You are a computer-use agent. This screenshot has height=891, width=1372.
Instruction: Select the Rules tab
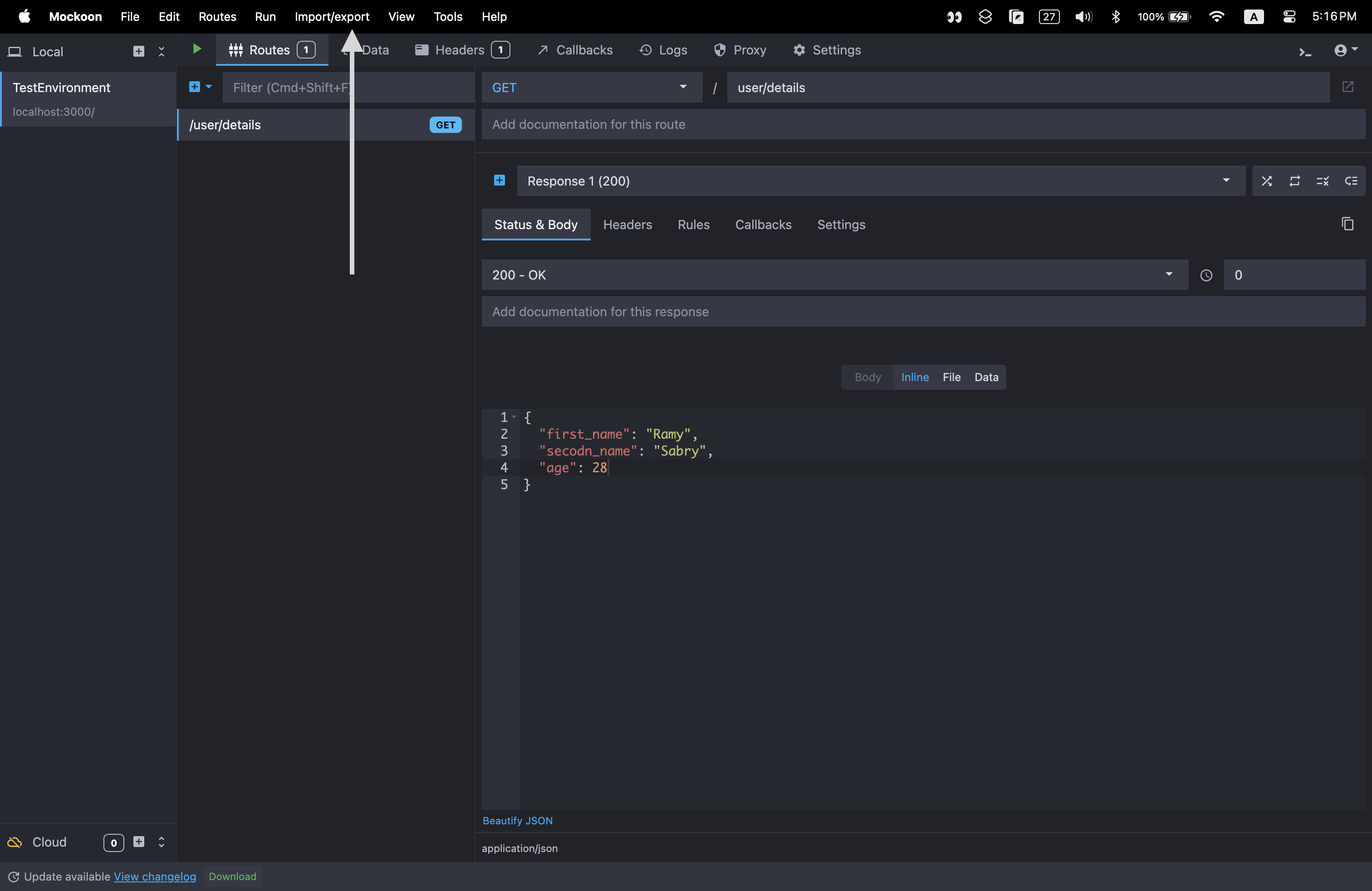(x=694, y=224)
